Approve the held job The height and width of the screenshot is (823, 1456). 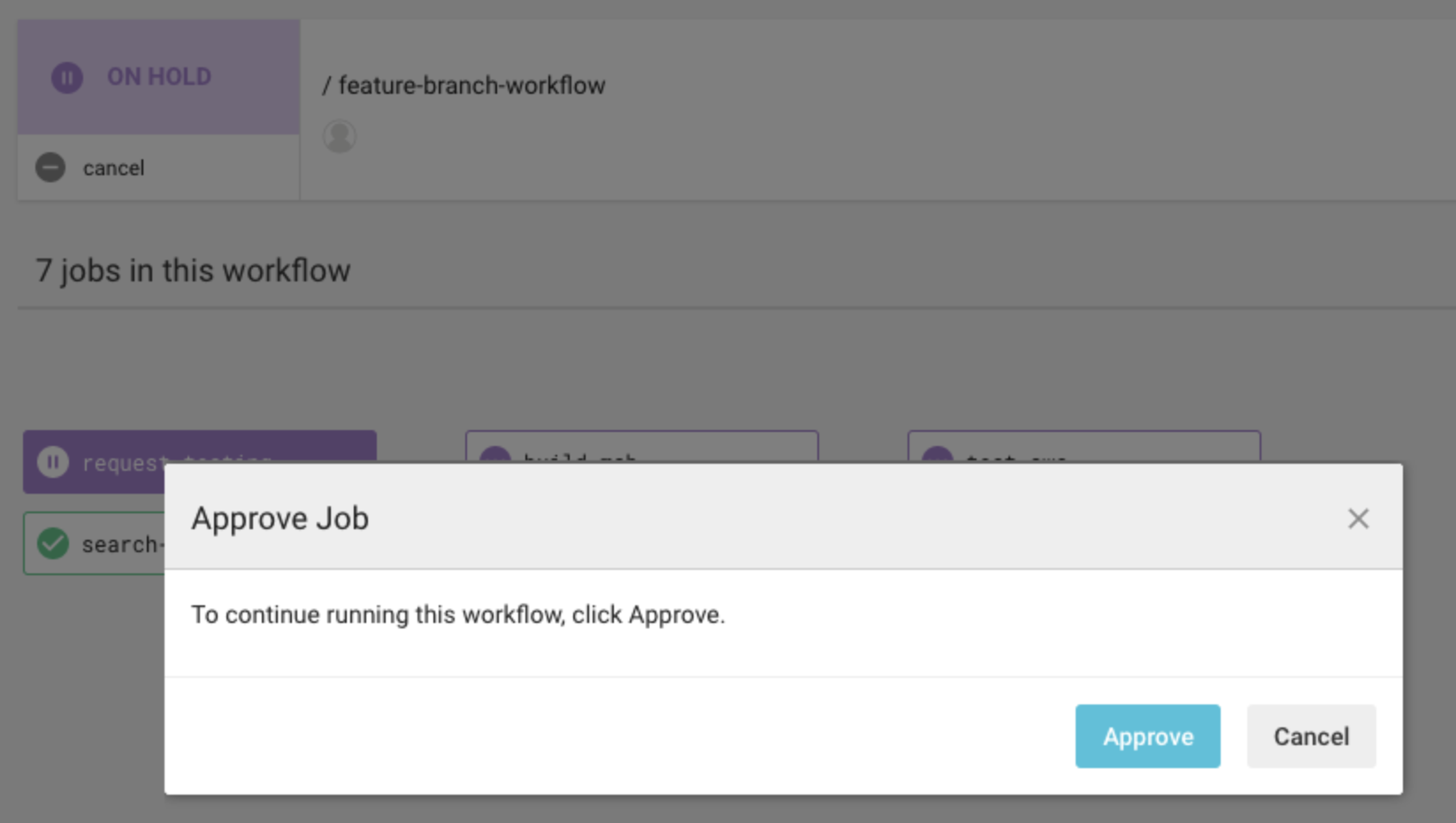pos(1147,735)
